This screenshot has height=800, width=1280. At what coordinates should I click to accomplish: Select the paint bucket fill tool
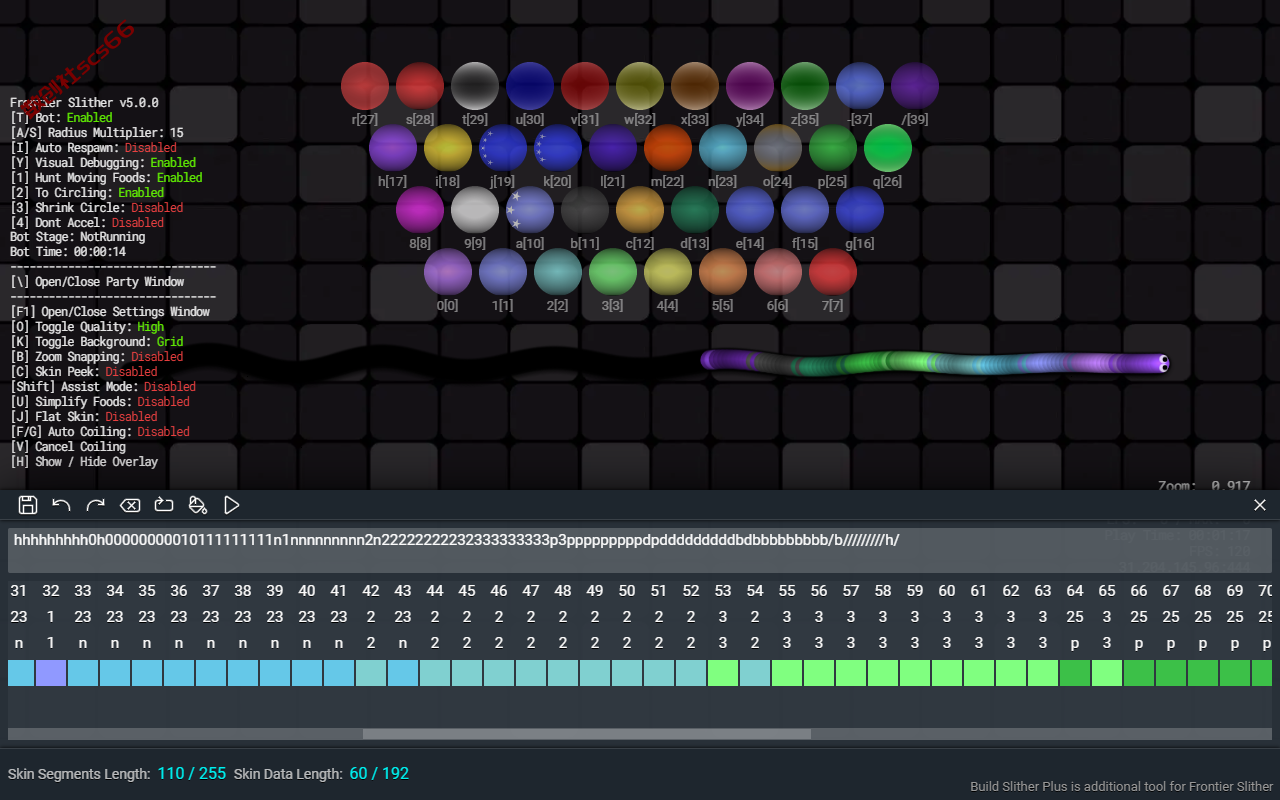198,505
